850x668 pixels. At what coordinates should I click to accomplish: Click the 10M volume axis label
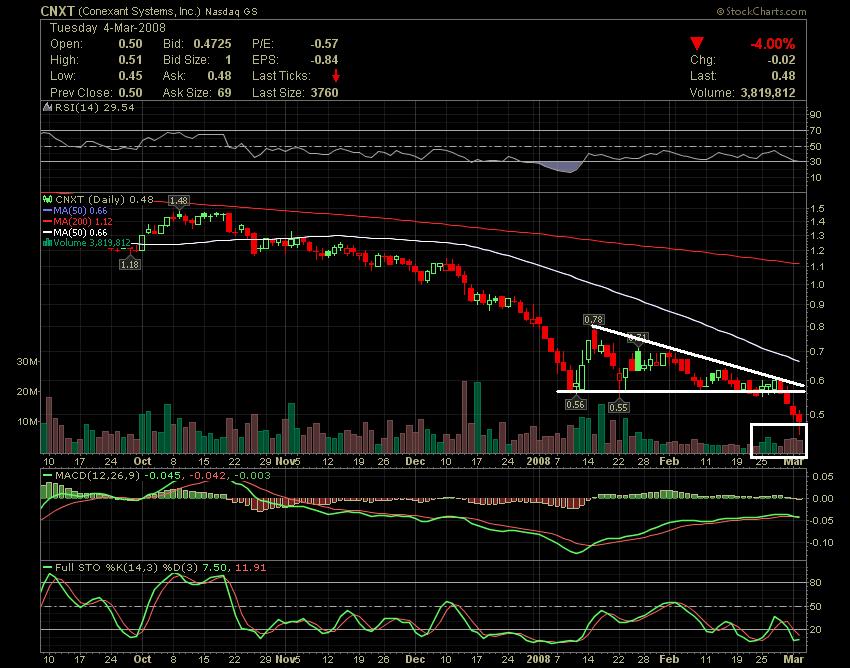coord(27,422)
